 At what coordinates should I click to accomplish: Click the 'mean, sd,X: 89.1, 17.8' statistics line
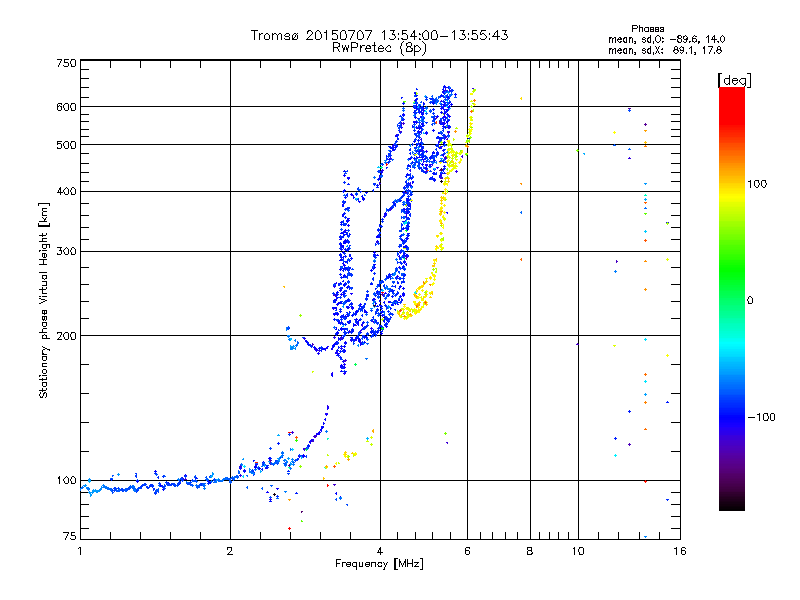(x=665, y=50)
